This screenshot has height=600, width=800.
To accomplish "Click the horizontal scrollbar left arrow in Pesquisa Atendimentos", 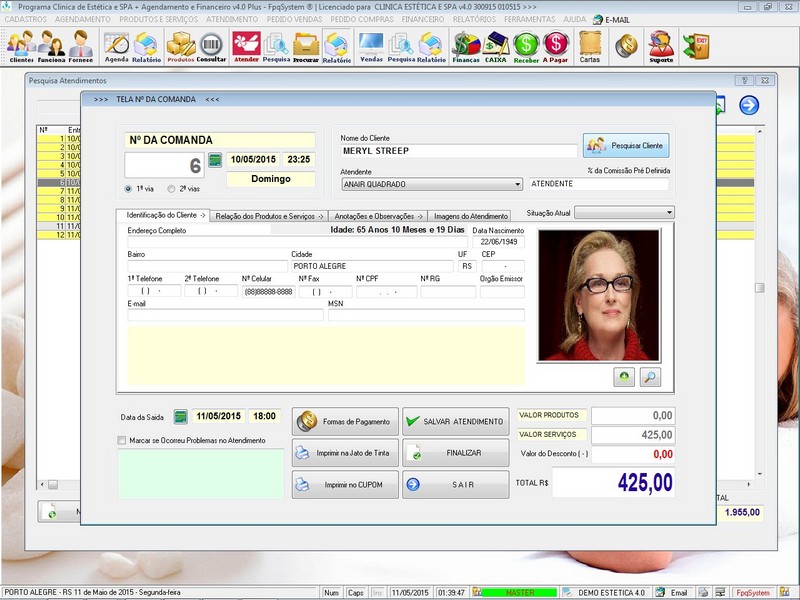I will coord(42,485).
